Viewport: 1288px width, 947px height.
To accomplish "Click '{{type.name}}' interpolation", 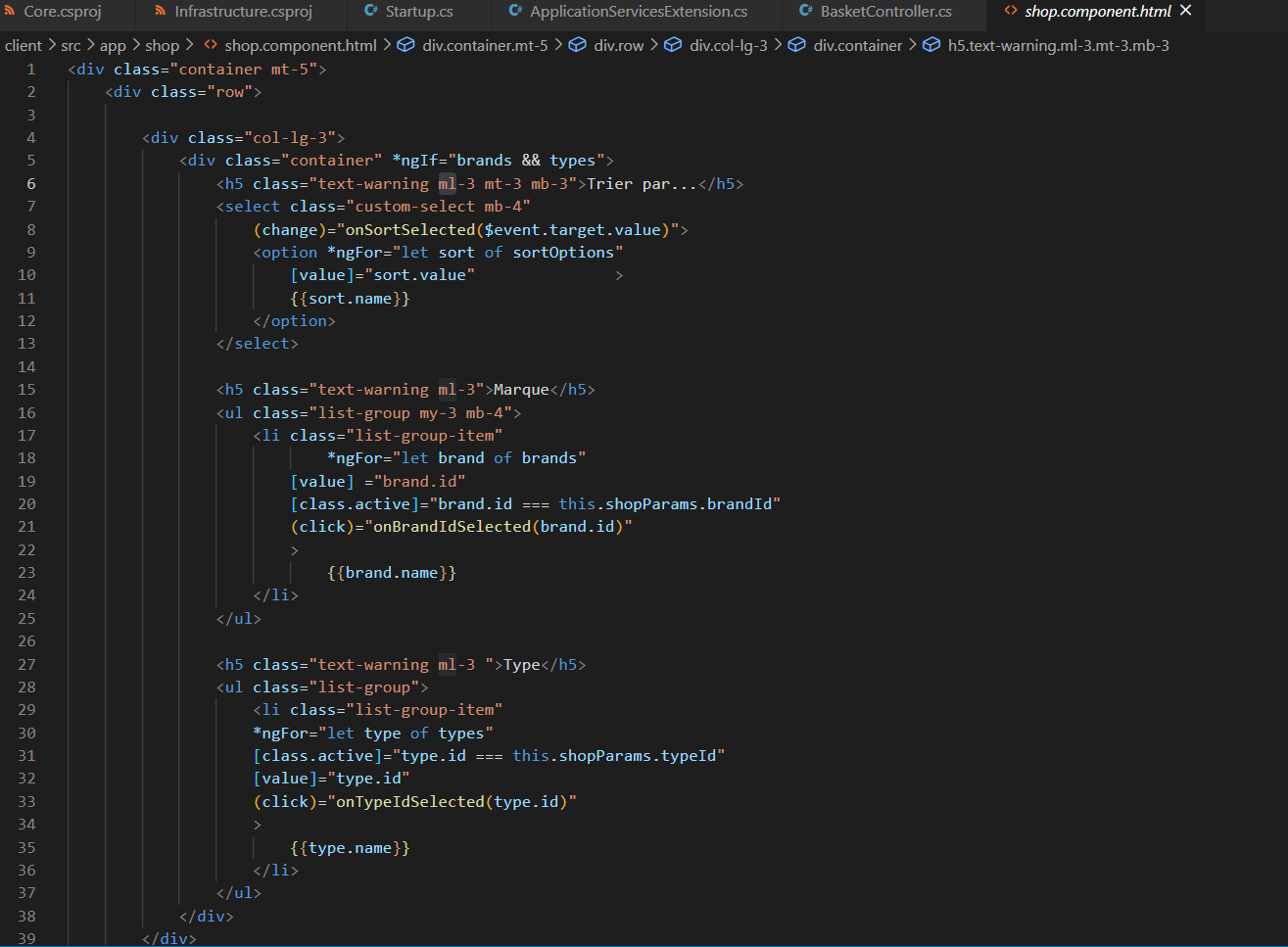I will pos(350,848).
